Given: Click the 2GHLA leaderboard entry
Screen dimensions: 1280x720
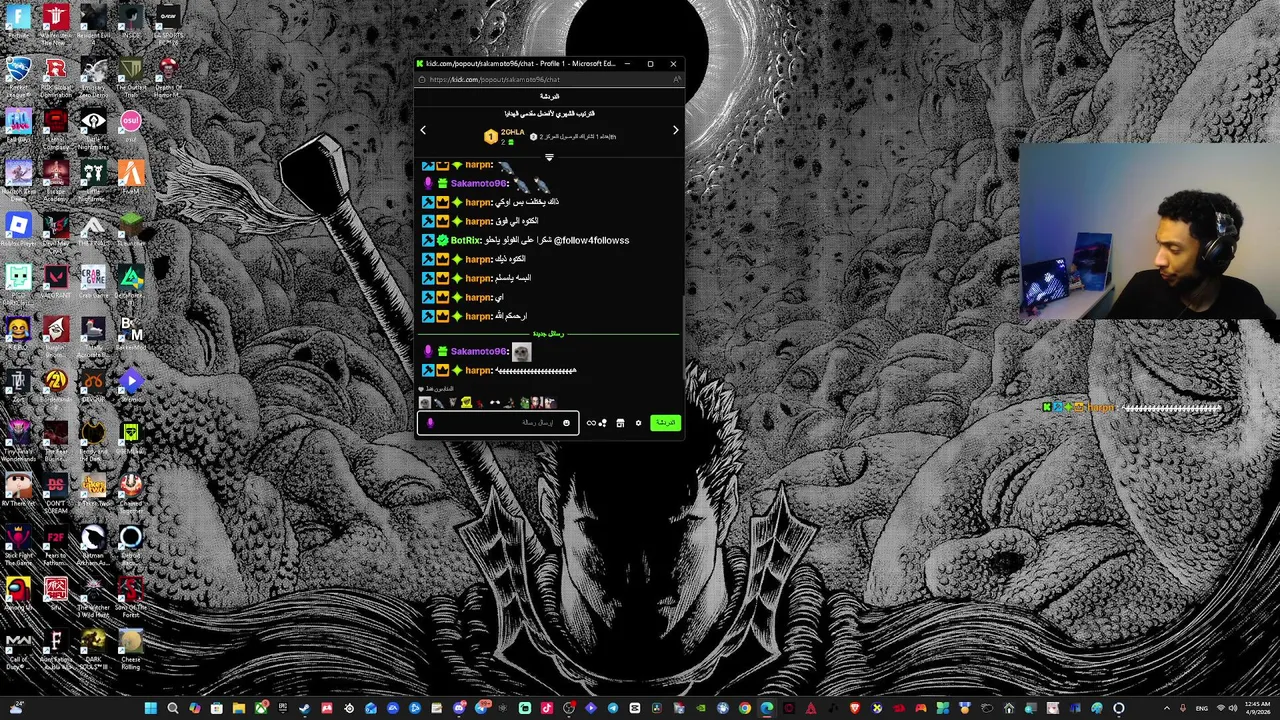Looking at the screenshot, I should coord(505,136).
